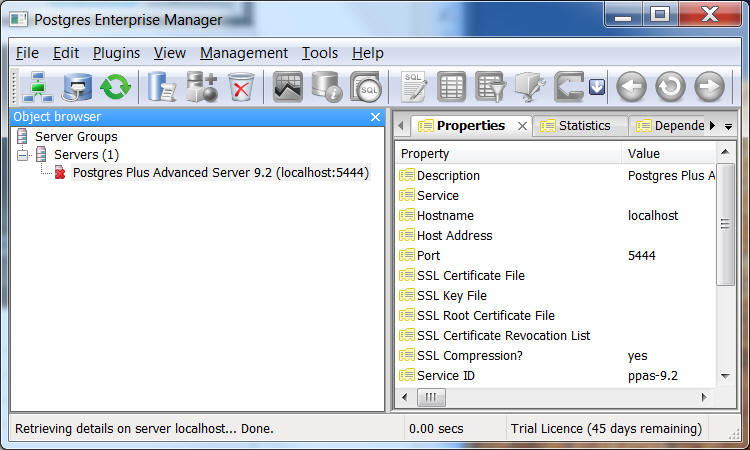
Task: Open the SQL magnifier profiler icon
Action: 366,87
